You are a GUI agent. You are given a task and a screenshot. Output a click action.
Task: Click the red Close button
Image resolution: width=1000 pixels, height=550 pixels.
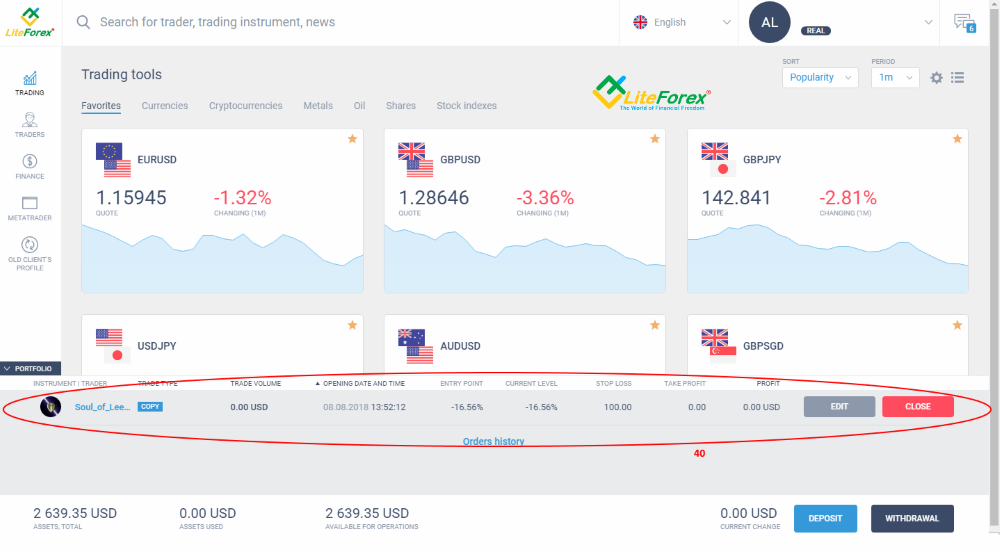[918, 406]
